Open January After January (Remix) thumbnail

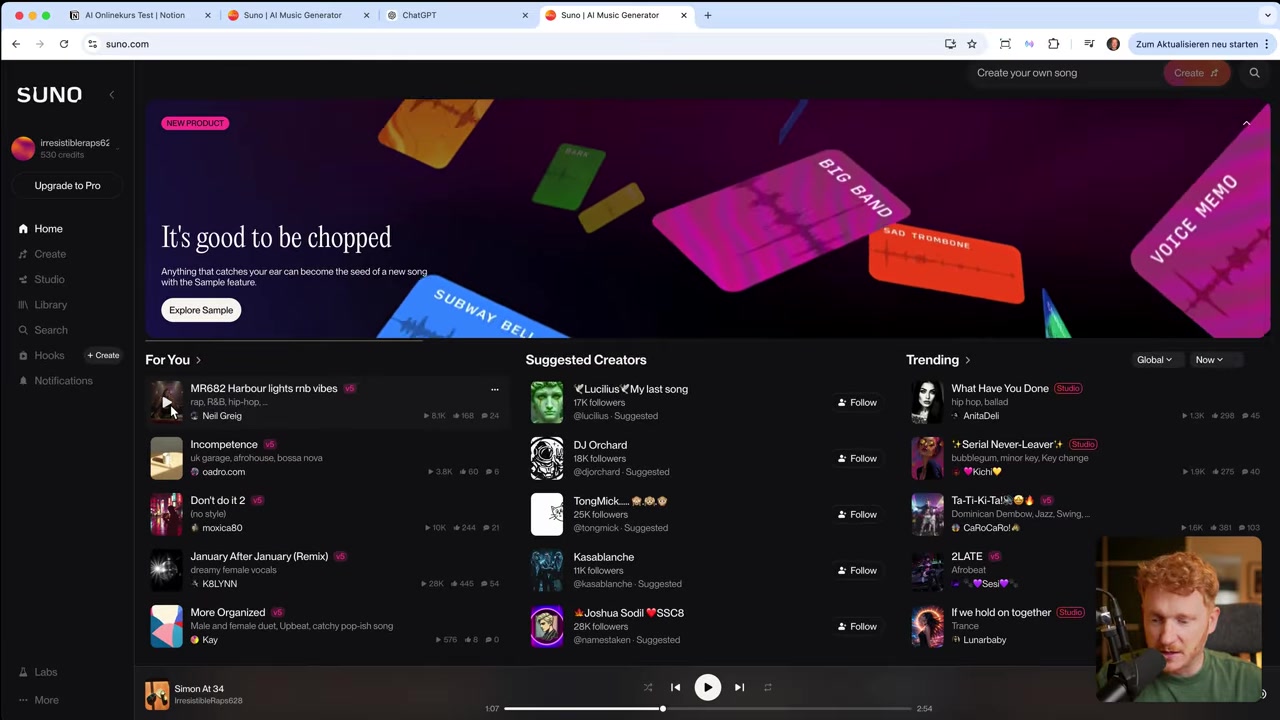pyautogui.click(x=166, y=570)
